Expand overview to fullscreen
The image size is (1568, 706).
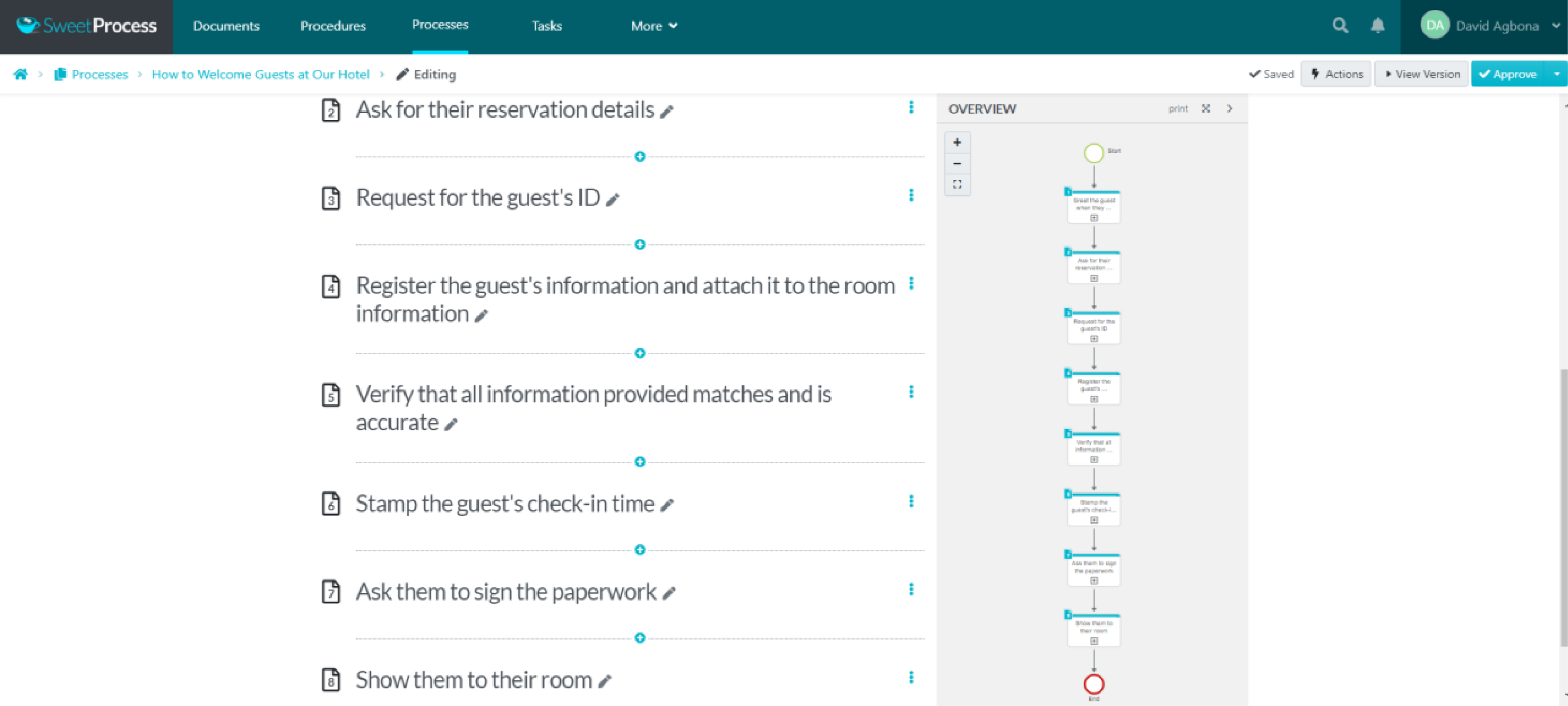pos(1206,108)
